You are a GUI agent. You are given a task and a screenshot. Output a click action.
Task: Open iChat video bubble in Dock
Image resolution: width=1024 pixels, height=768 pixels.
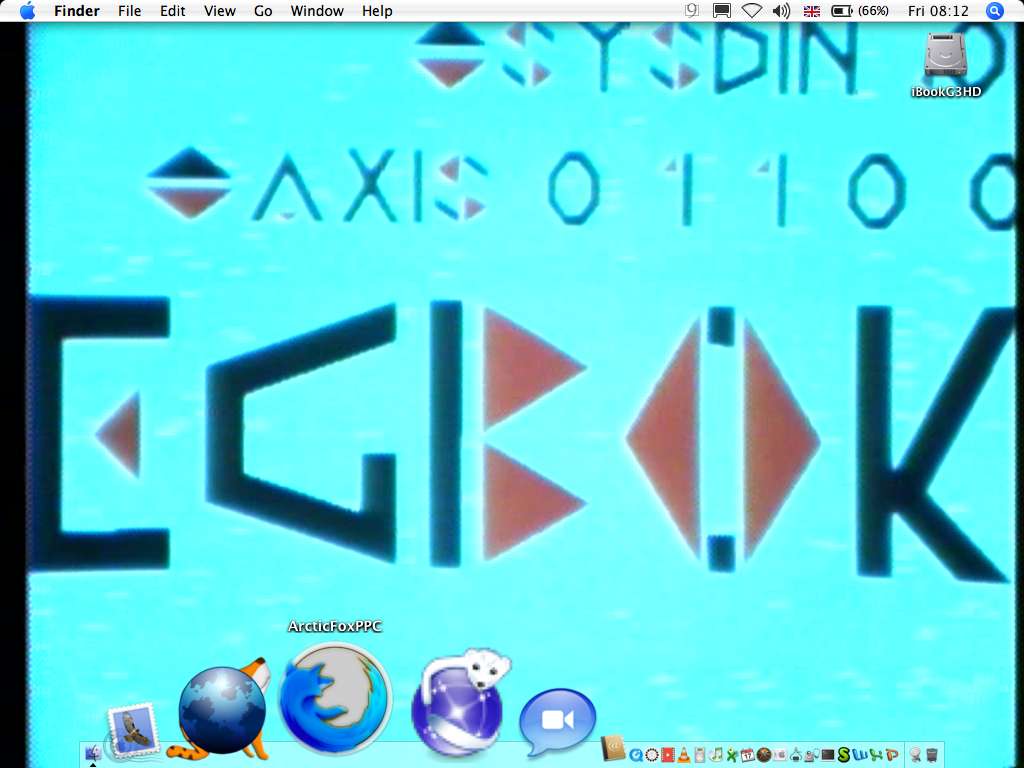[557, 722]
